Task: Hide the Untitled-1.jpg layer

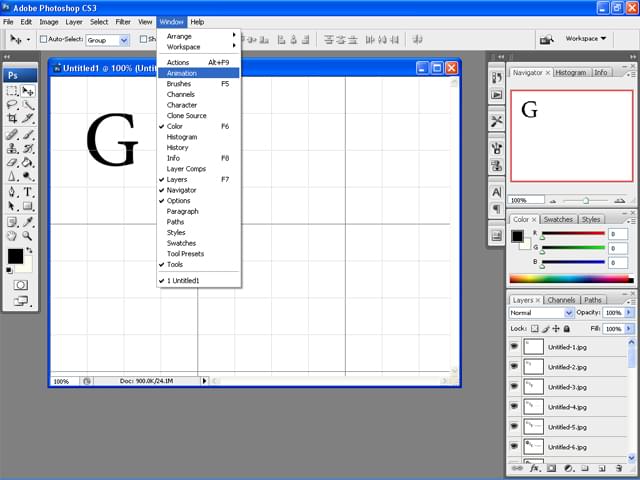Action: click(x=514, y=347)
